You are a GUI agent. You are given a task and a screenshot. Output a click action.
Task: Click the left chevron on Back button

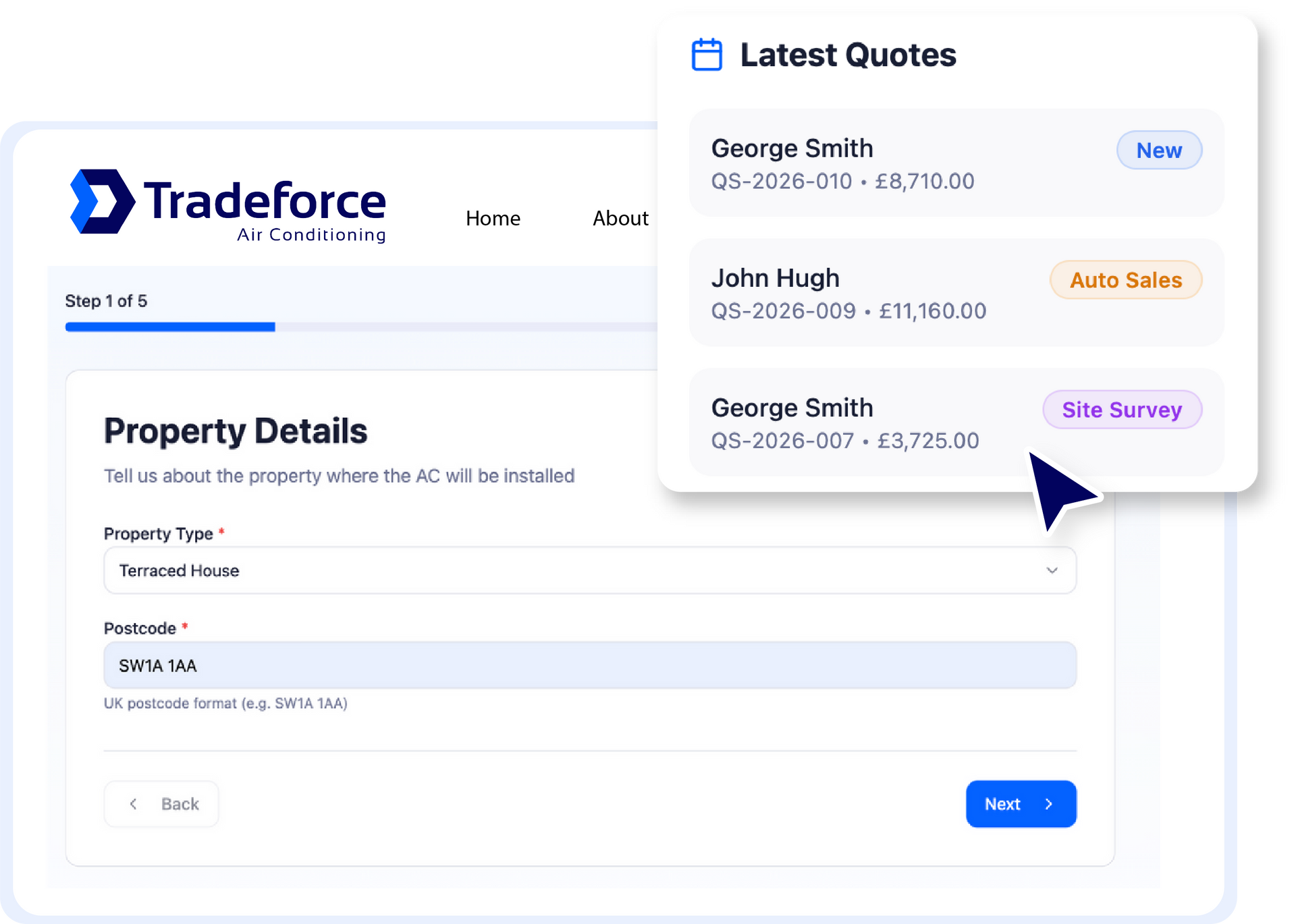134,804
